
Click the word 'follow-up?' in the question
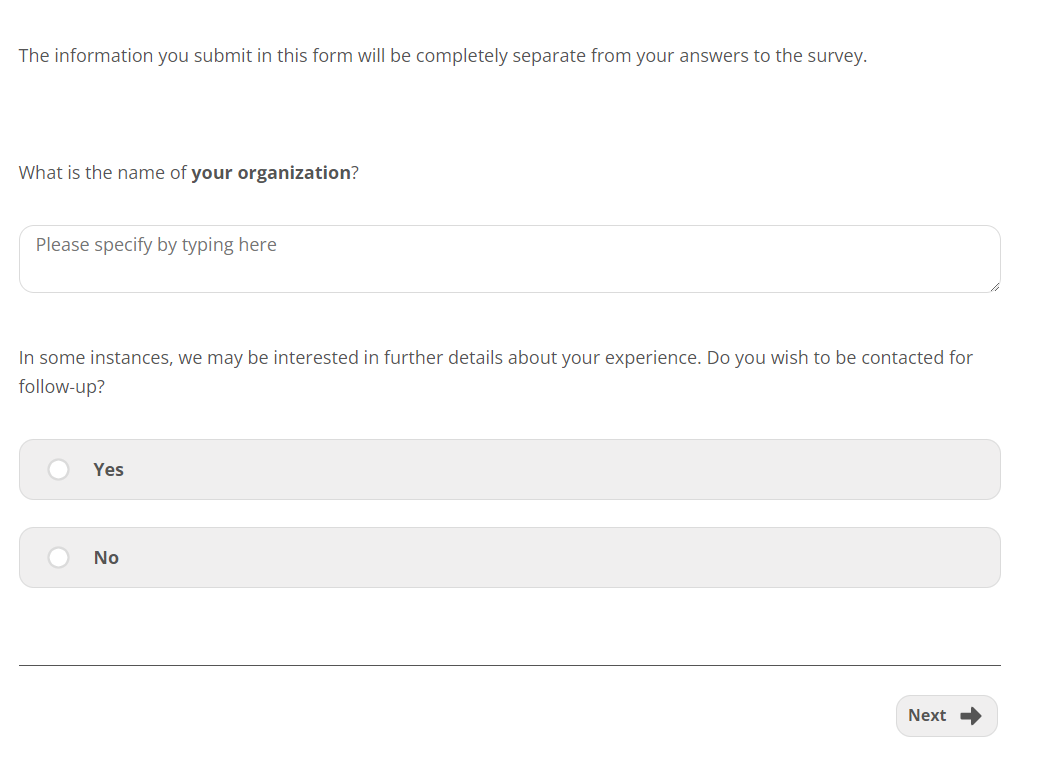(x=61, y=386)
